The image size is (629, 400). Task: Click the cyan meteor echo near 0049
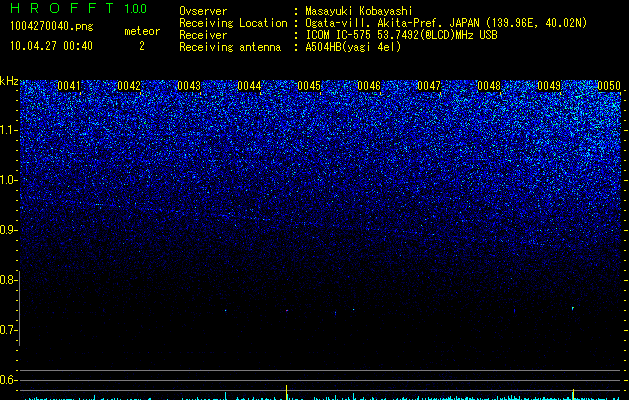click(573, 309)
